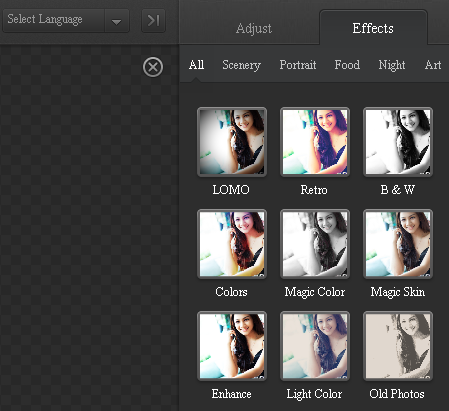The image size is (449, 411).
Task: Switch to the Adjust tab
Action: (x=254, y=29)
